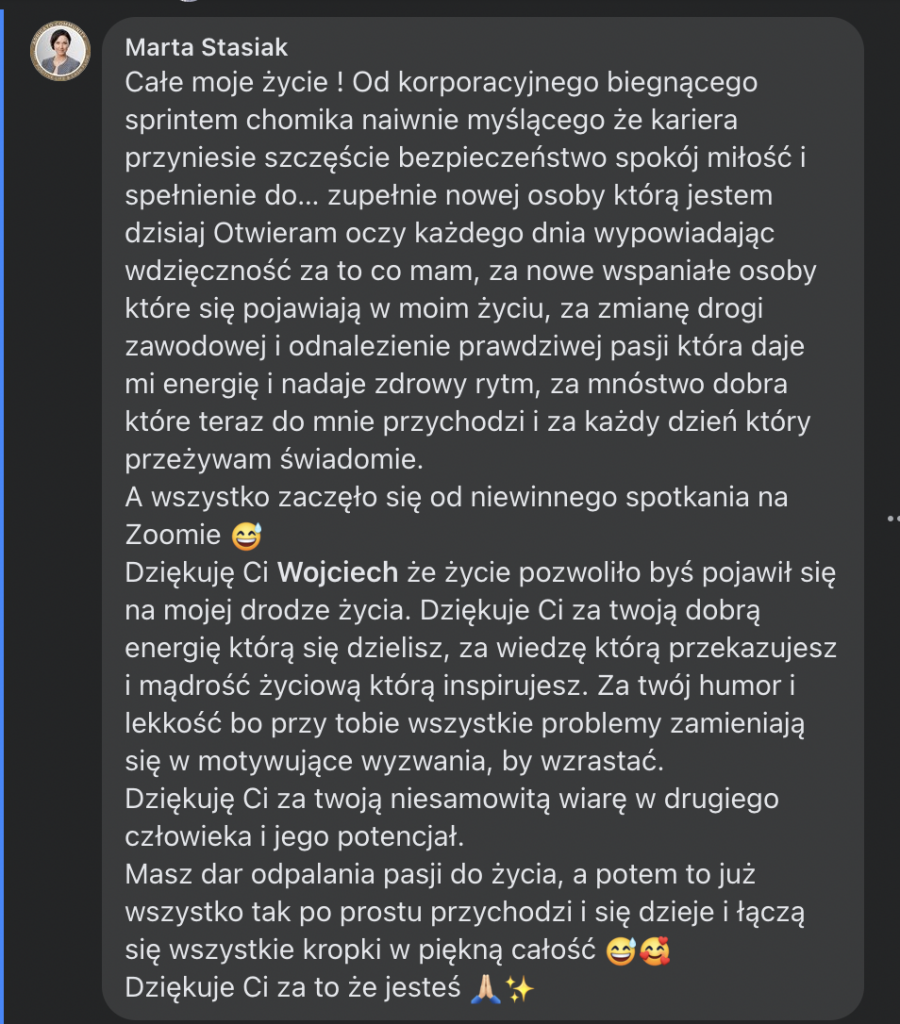Click the word Zoomie in the comment
This screenshot has width=900, height=1024.
coord(173,535)
